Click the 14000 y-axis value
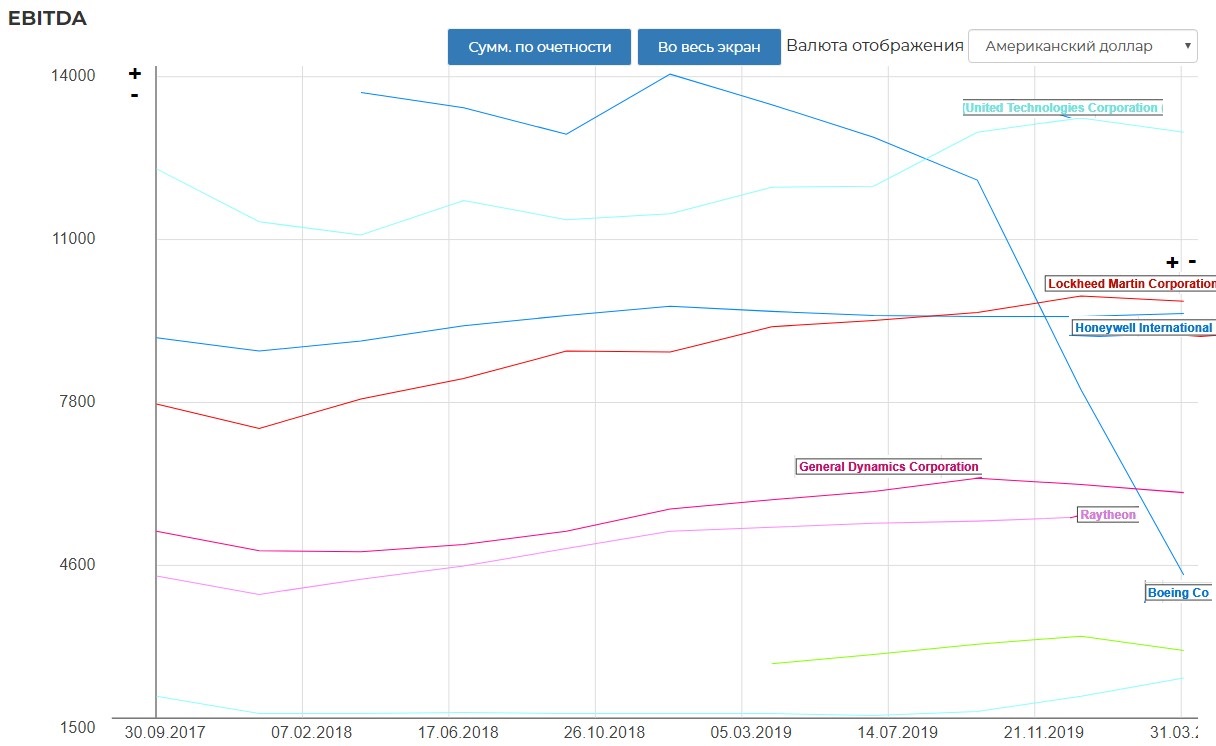Viewport: 1216px width, 746px height. (74, 76)
